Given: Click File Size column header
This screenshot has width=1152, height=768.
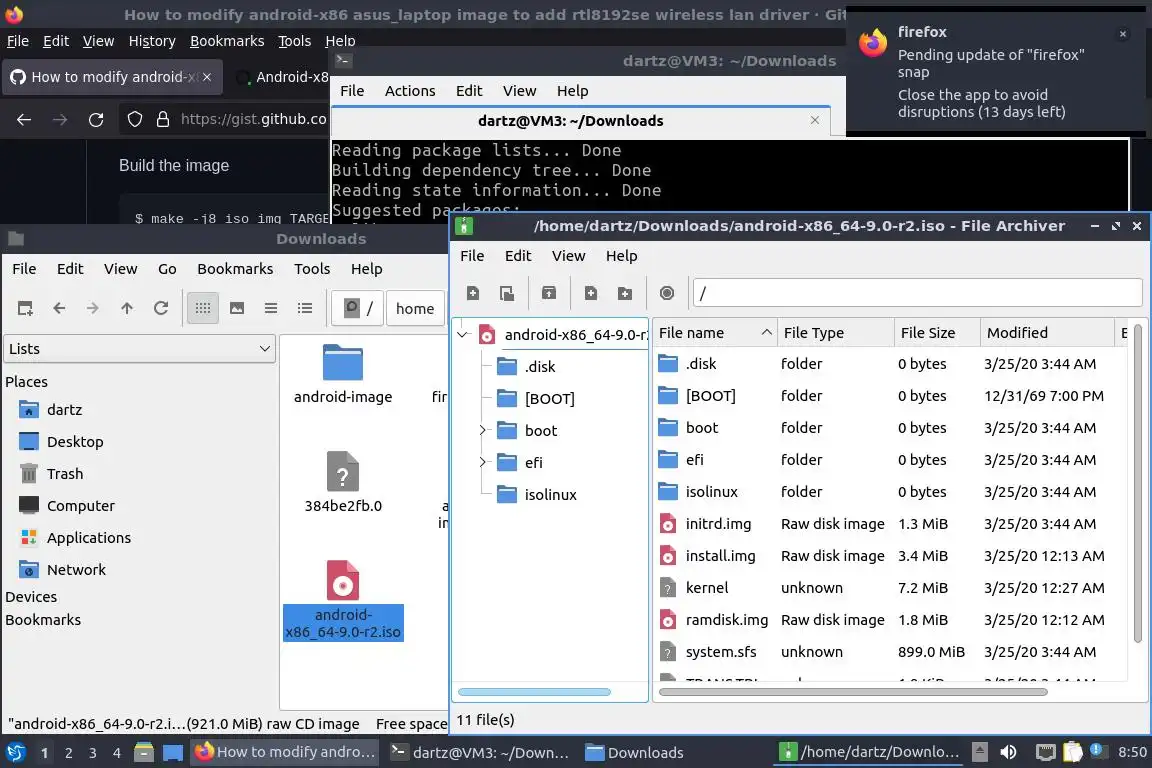Looking at the screenshot, I should pyautogui.click(x=937, y=333).
